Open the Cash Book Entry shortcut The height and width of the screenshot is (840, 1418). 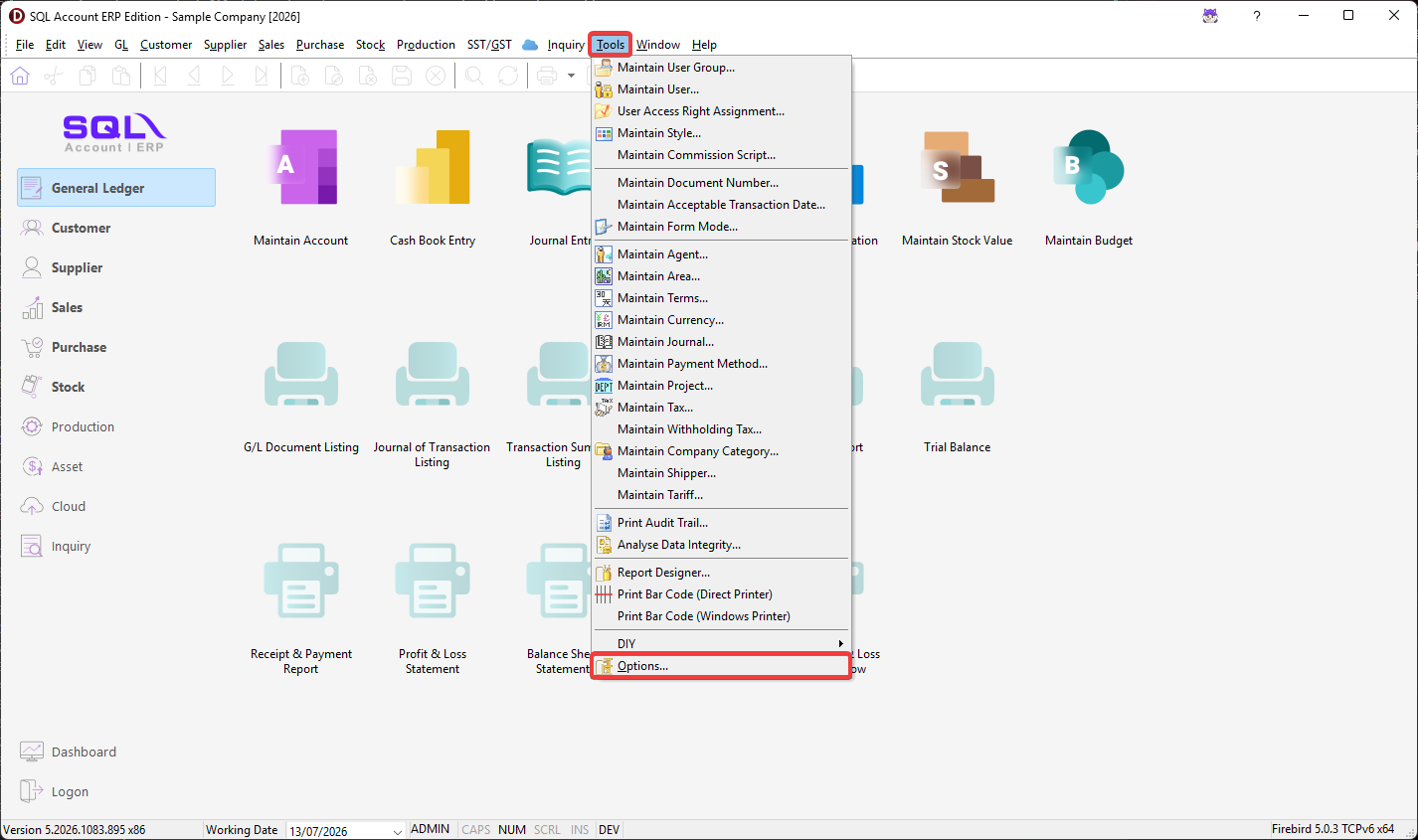(x=433, y=188)
